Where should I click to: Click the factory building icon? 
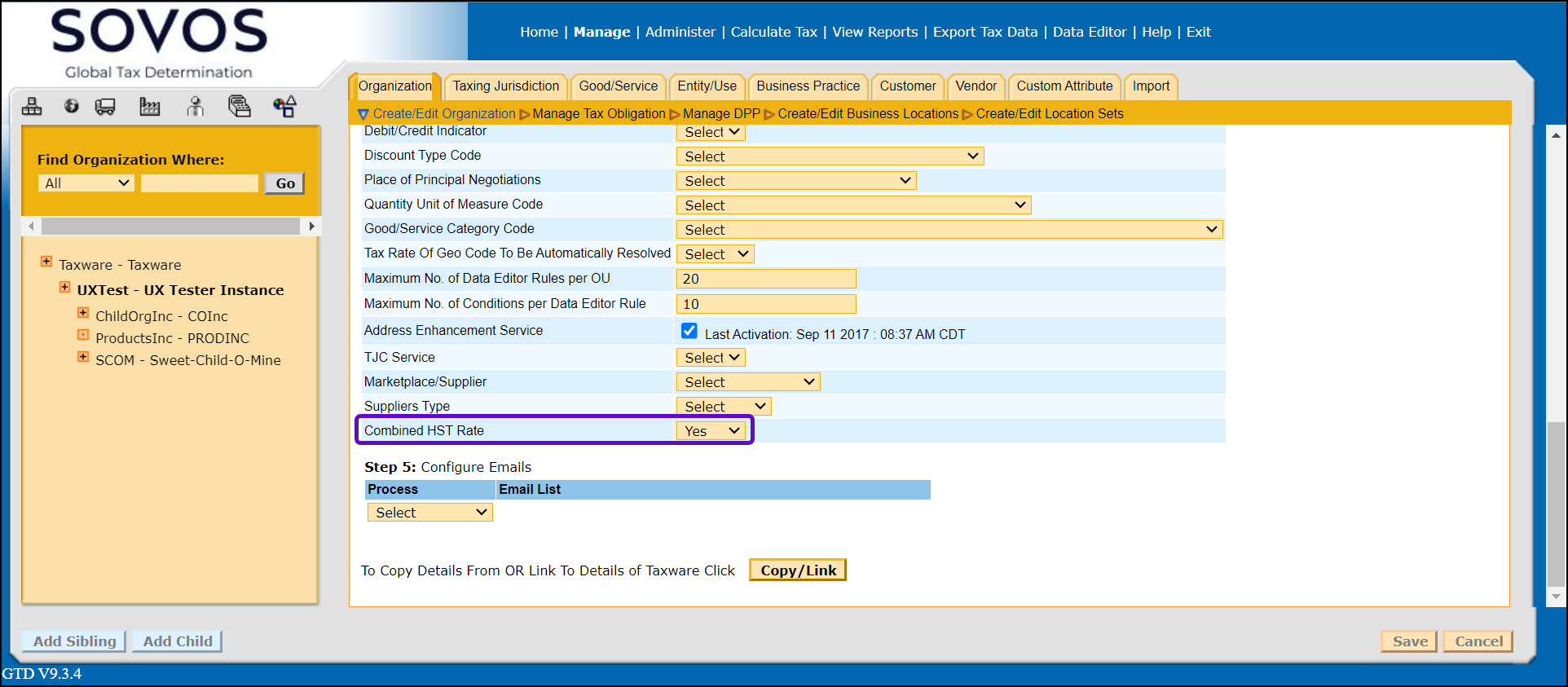pos(150,107)
